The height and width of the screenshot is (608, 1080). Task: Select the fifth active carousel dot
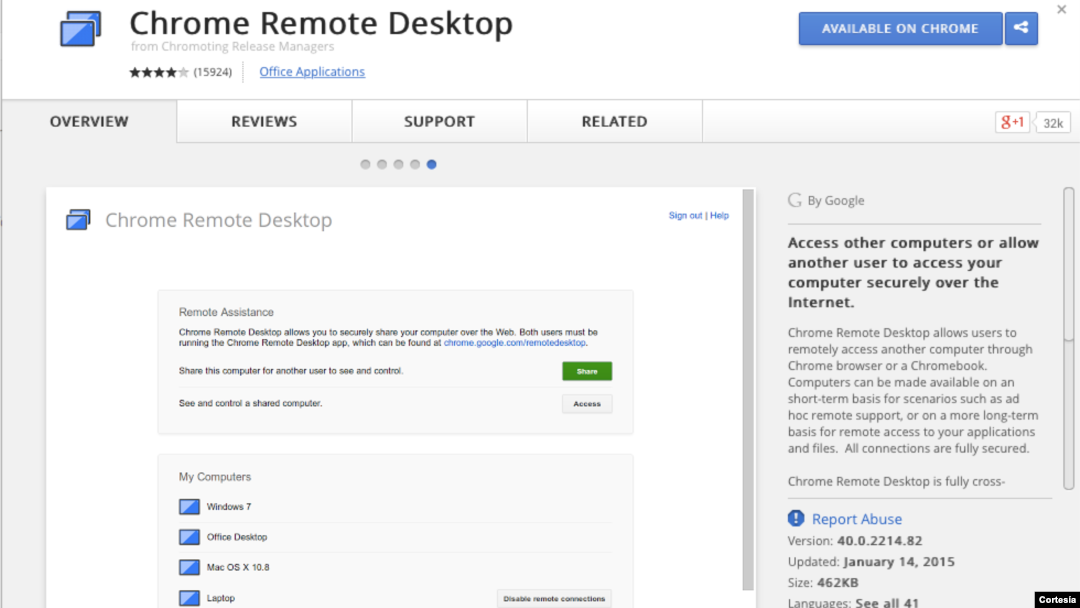431,164
